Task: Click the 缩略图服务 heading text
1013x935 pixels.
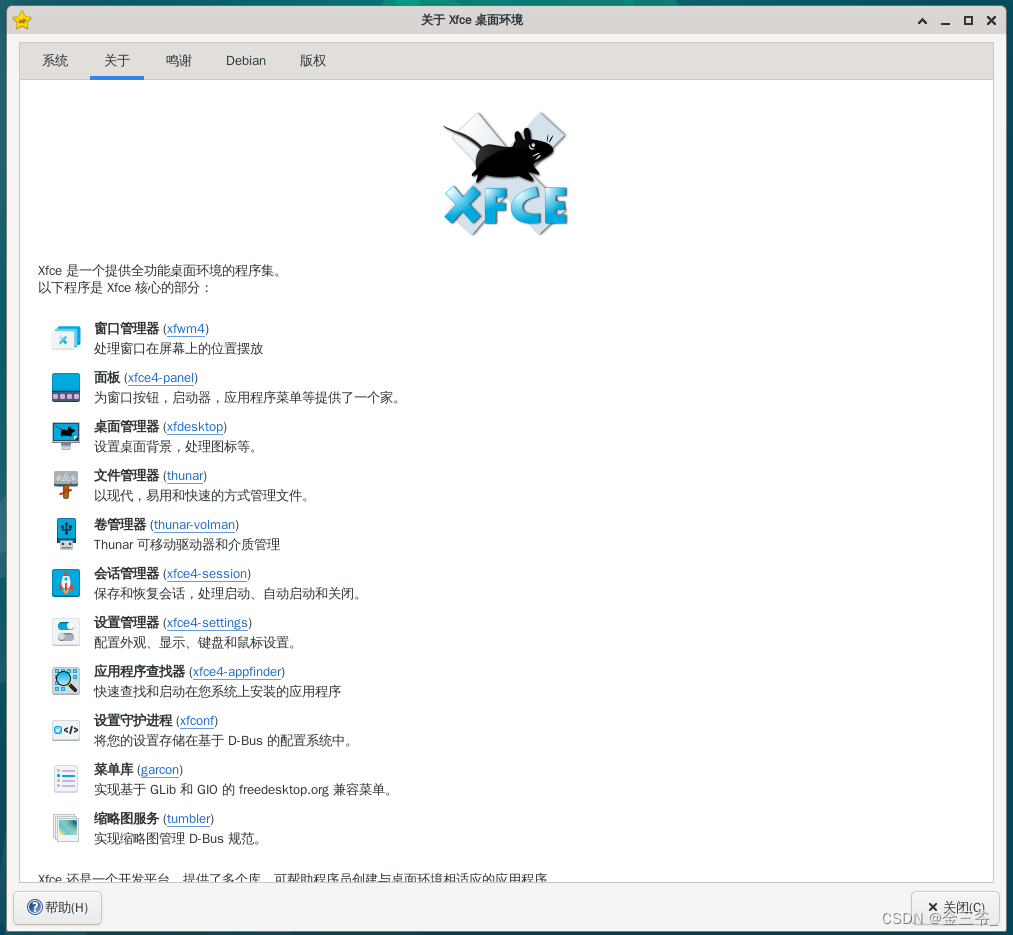Action: 127,819
